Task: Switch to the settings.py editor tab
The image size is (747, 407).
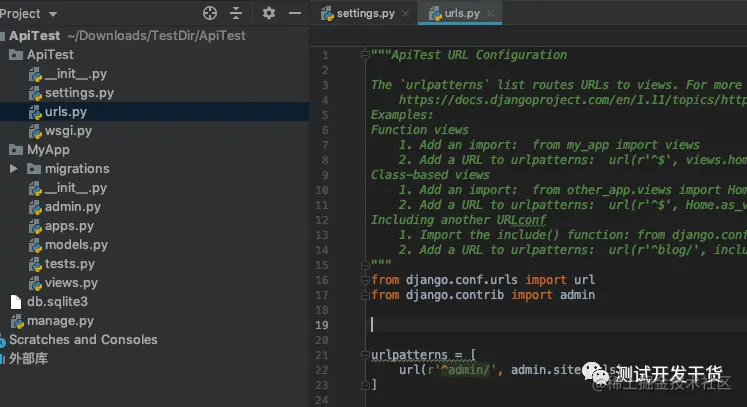Action: pos(365,13)
